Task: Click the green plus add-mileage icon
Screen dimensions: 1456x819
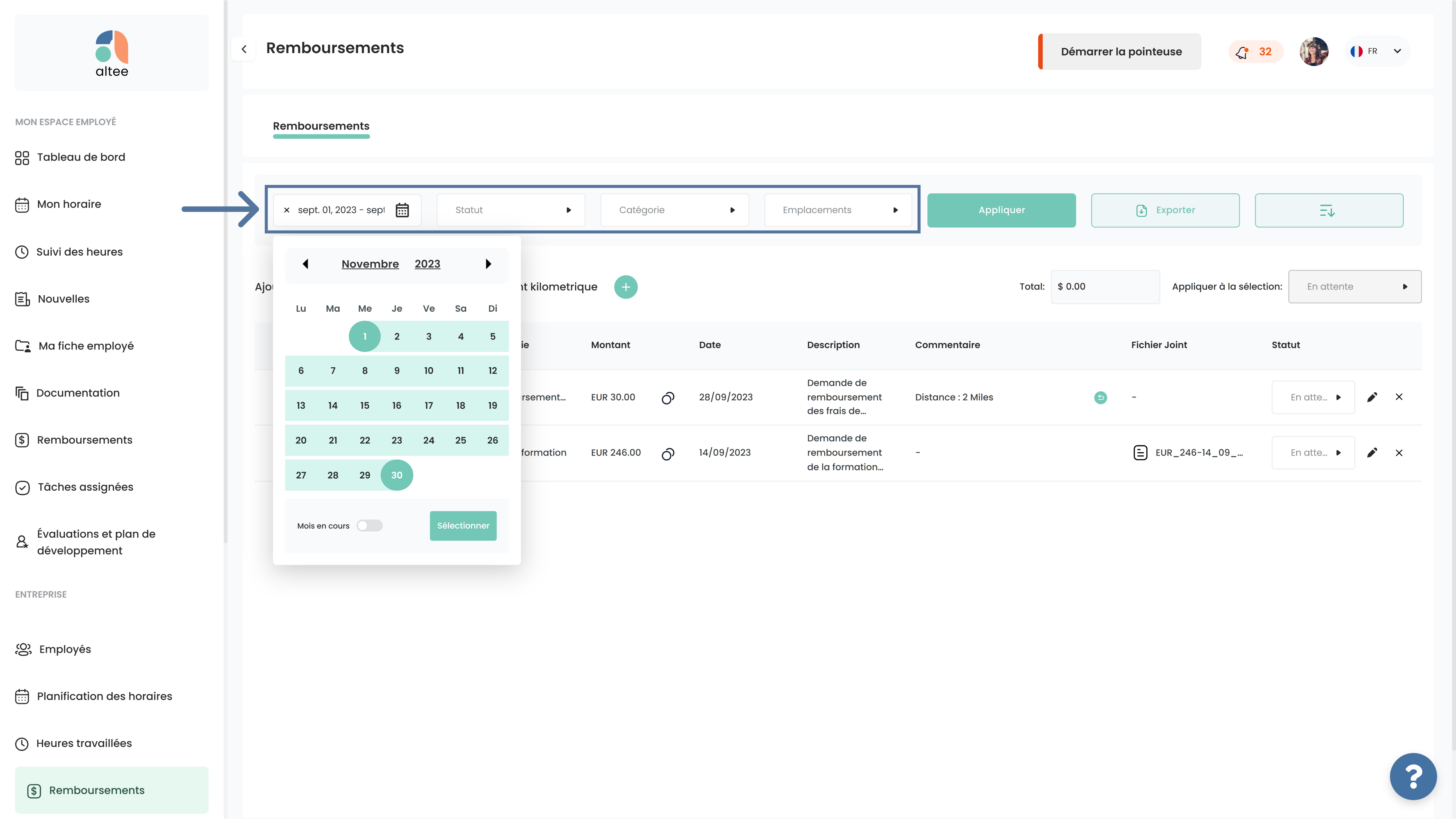Action: point(626,287)
